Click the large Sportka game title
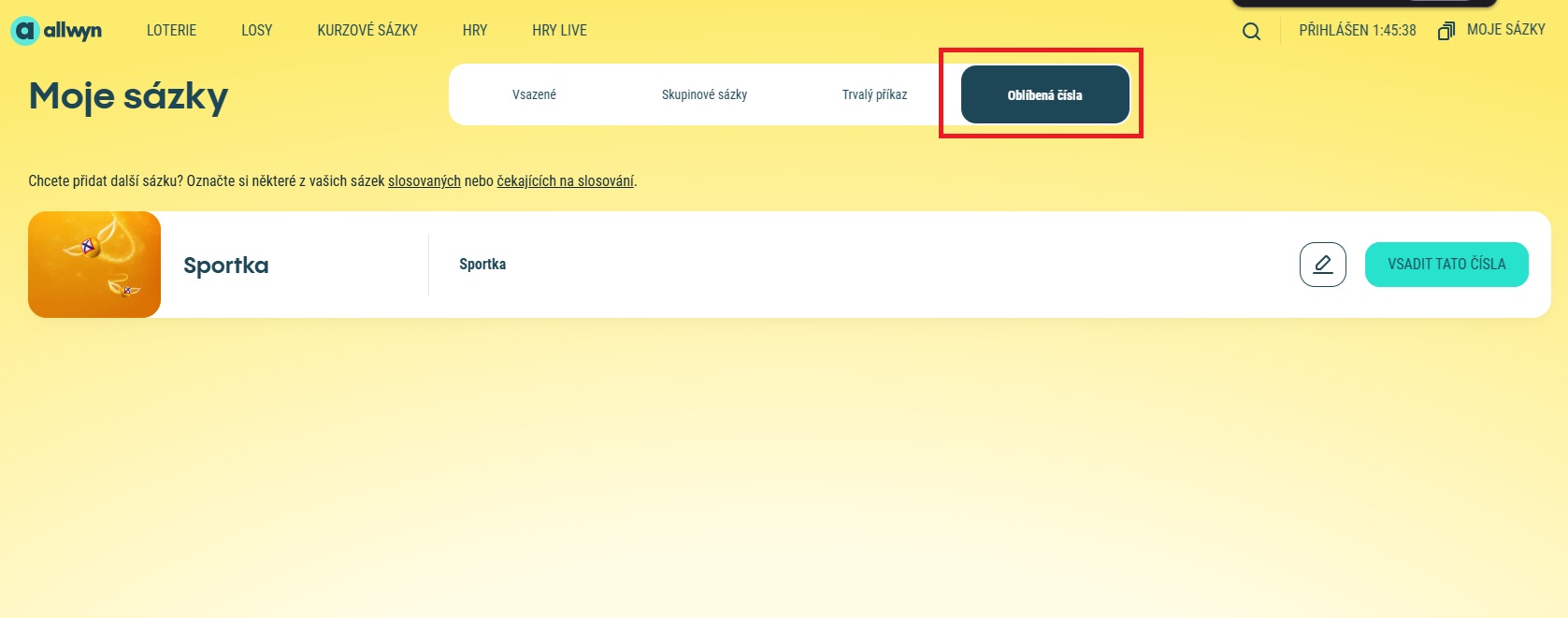The image size is (1568, 618). pyautogui.click(x=225, y=266)
